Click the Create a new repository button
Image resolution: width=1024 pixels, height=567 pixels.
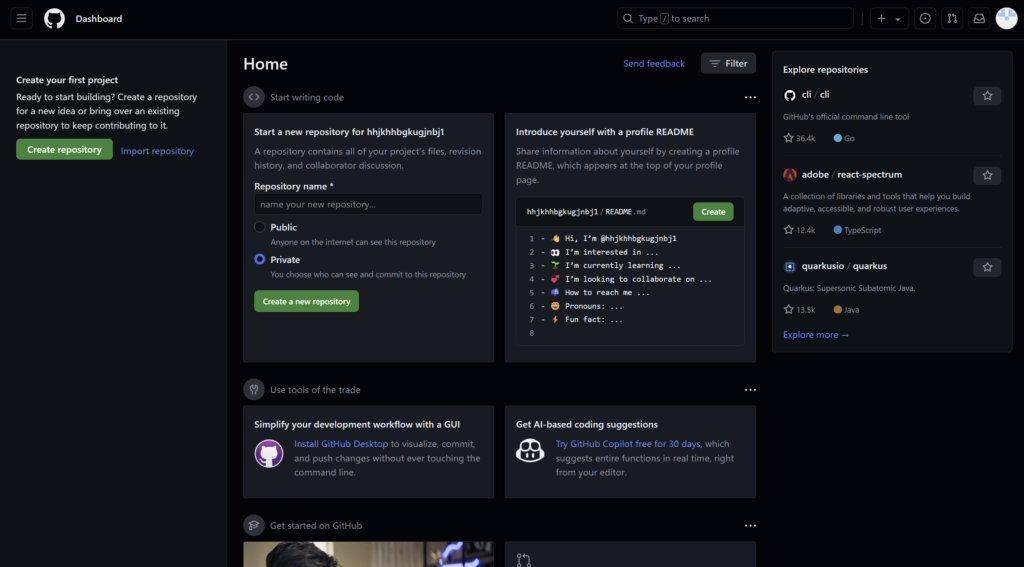[306, 301]
